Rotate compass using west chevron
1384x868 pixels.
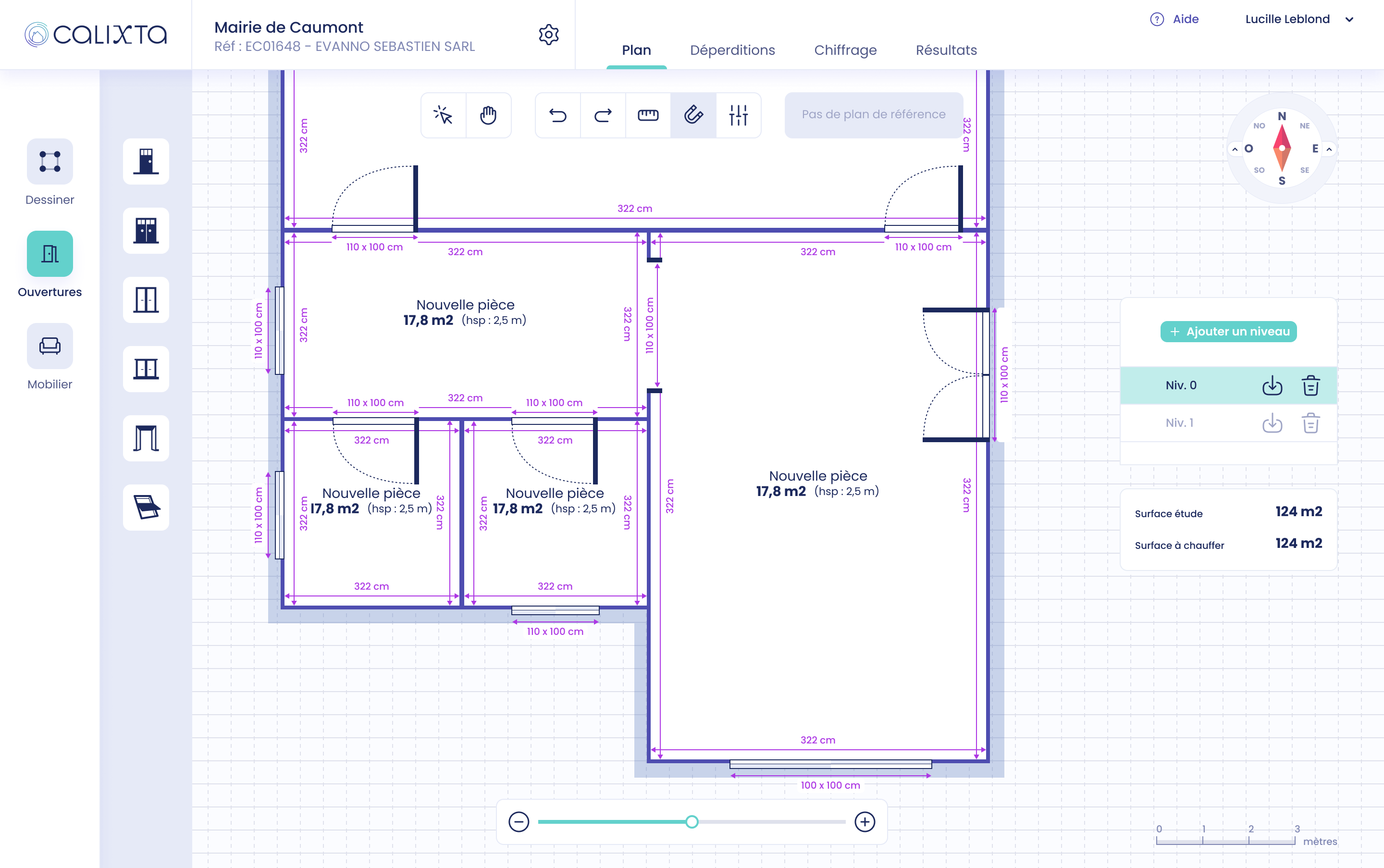(x=1235, y=149)
